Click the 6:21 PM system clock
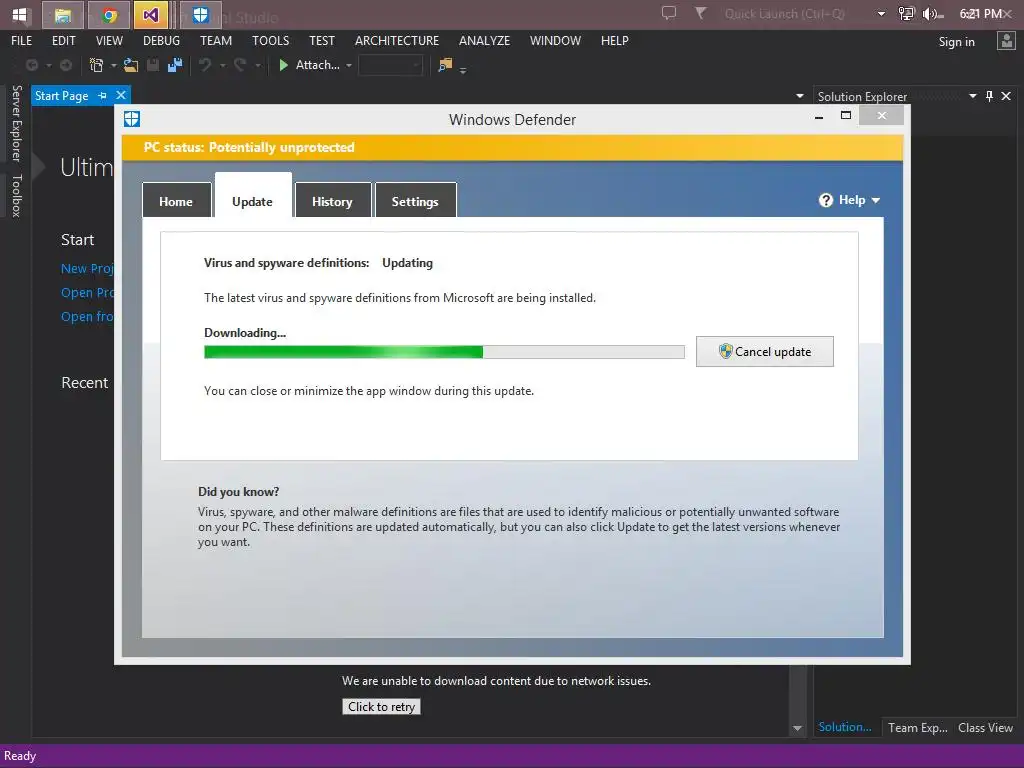Screen dimensions: 1024x768 [x=980, y=14]
